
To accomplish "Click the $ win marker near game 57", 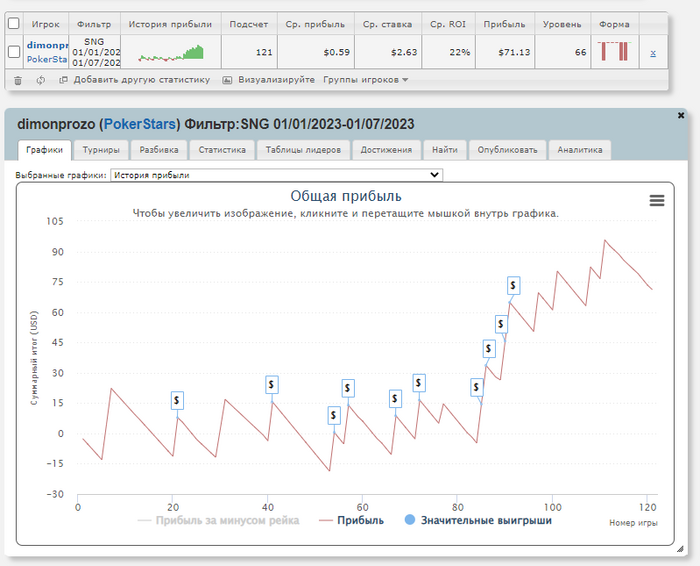I will tap(348, 388).
